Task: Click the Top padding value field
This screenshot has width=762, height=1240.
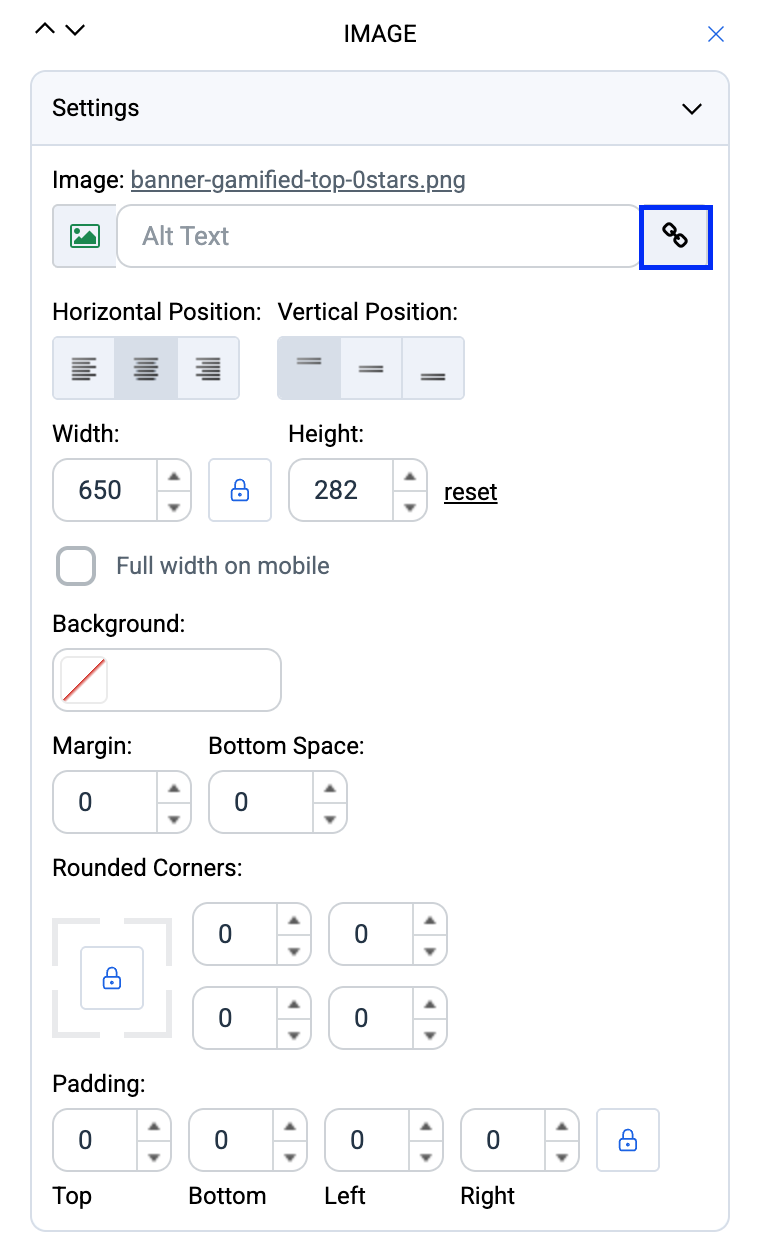Action: point(95,1140)
